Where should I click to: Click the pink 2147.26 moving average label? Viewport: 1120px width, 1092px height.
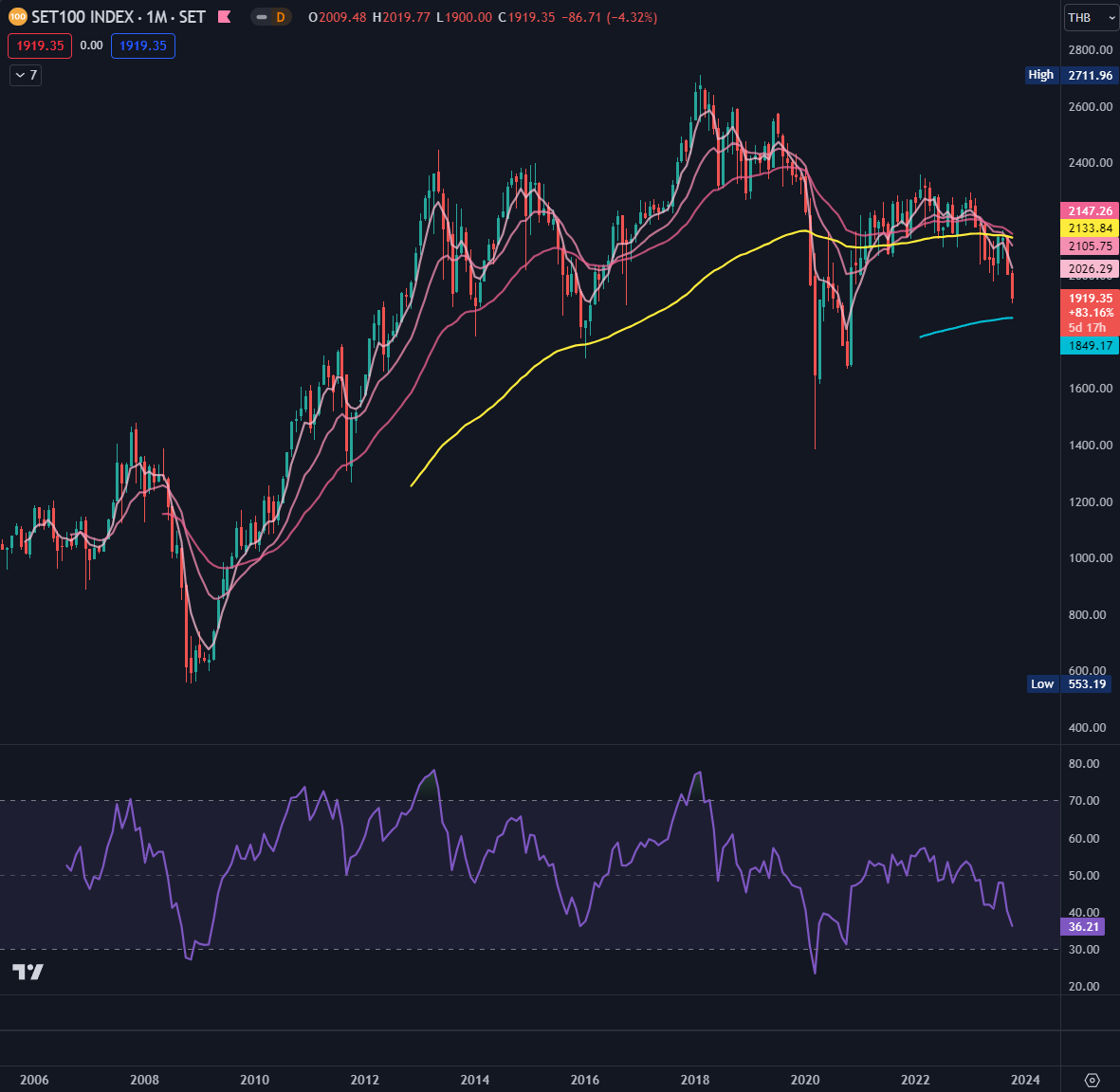coord(1090,210)
